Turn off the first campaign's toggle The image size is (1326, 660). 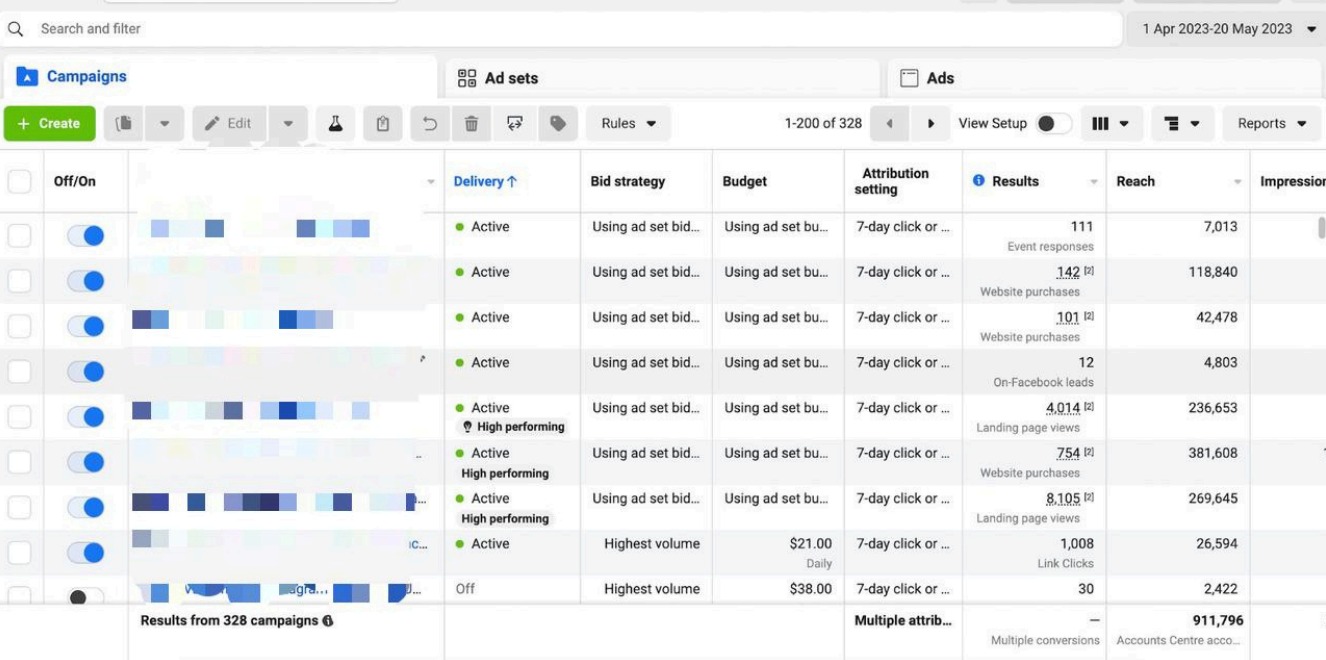[x=86, y=236]
